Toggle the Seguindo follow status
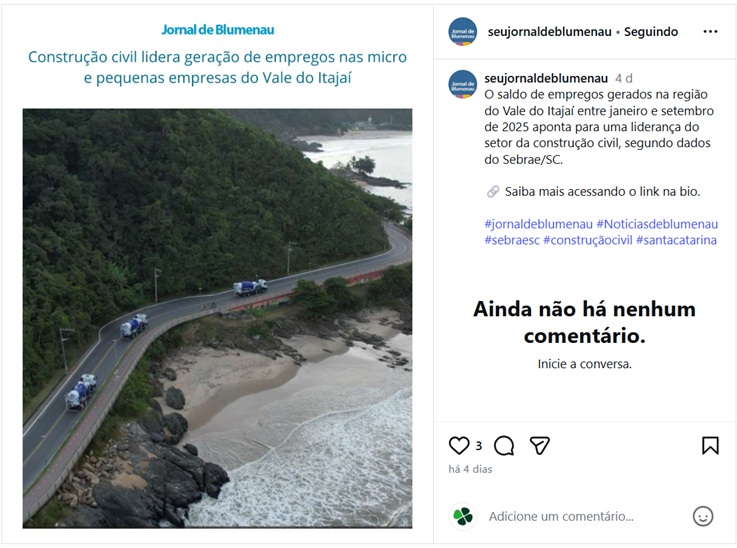Screen dimensions: 737x548 click(x=651, y=32)
